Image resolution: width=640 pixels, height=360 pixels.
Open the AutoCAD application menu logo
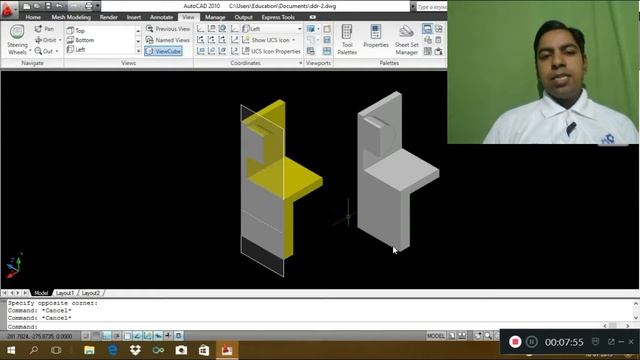pyautogui.click(x=8, y=10)
